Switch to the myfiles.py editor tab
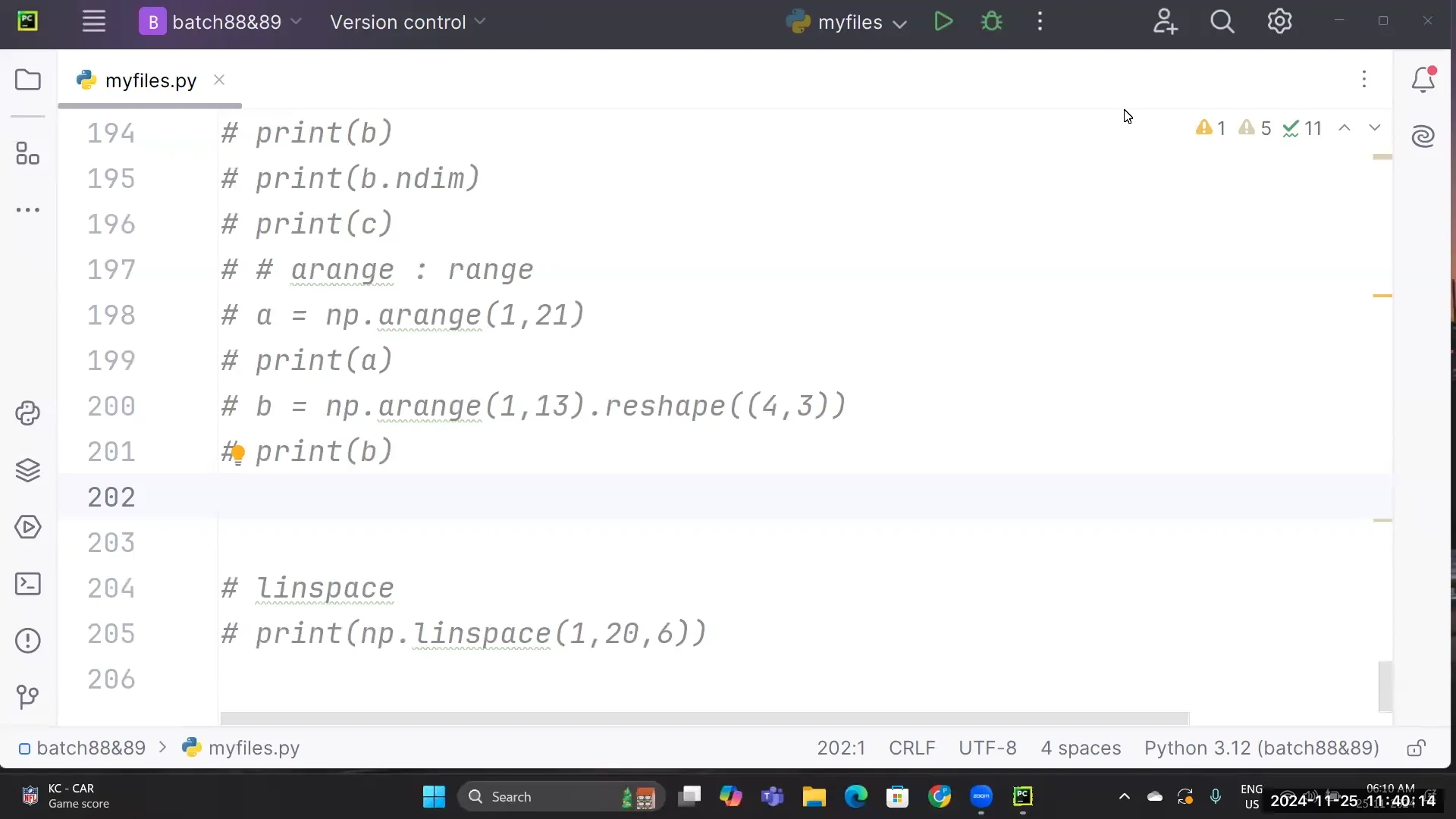 149,80
